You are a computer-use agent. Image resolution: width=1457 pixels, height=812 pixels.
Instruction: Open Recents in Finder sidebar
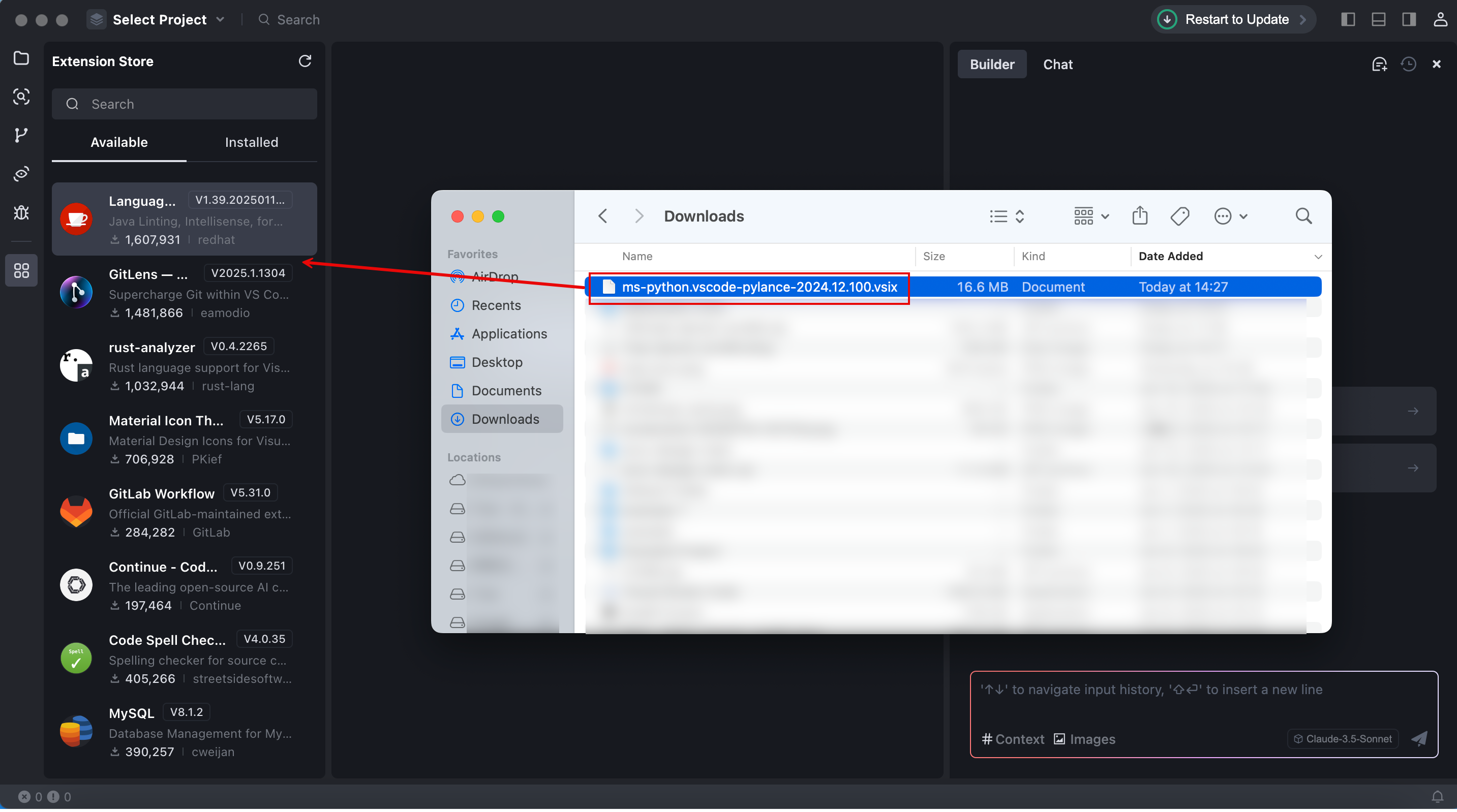click(502, 306)
